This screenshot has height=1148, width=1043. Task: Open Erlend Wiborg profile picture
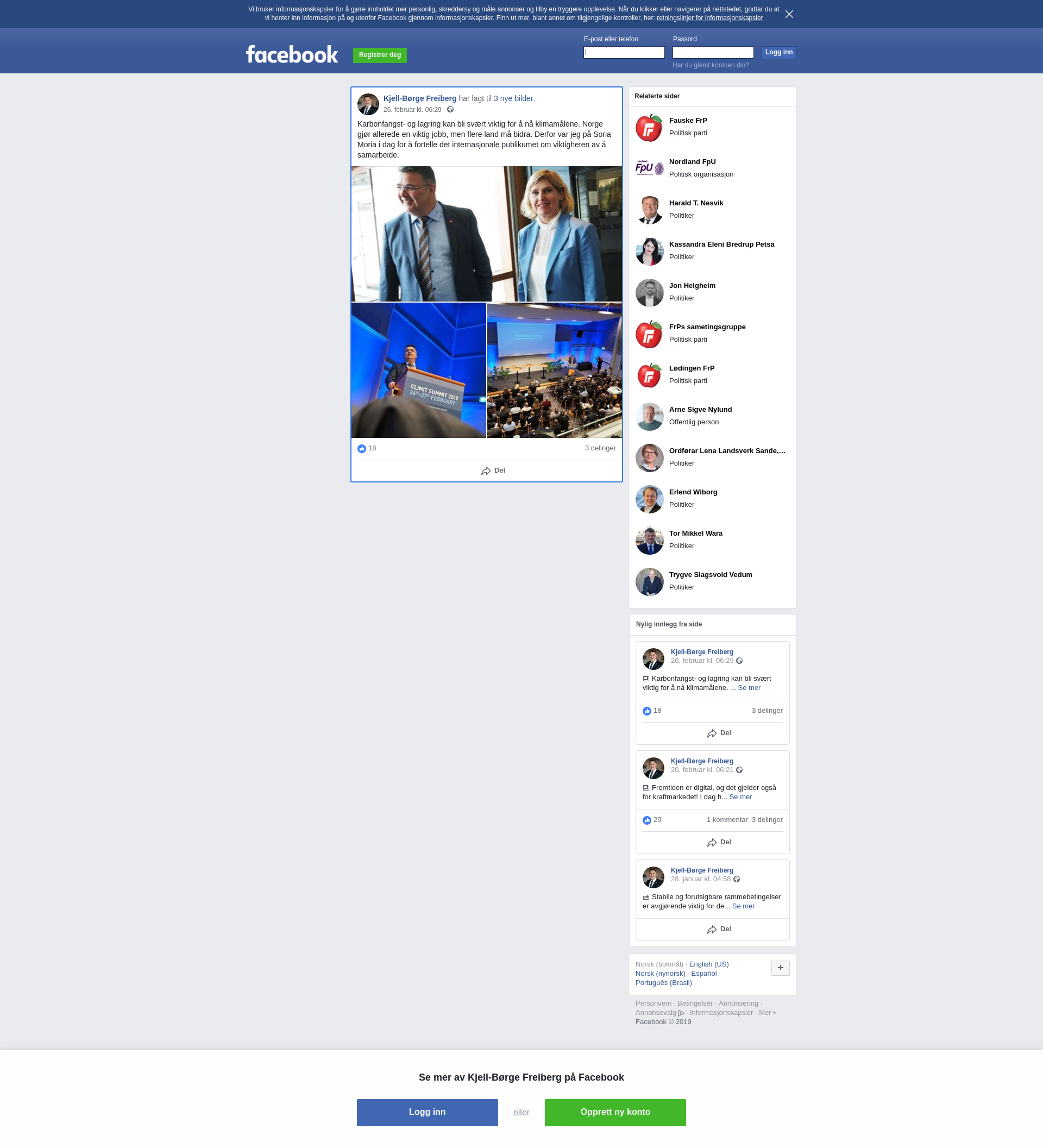pyautogui.click(x=649, y=499)
